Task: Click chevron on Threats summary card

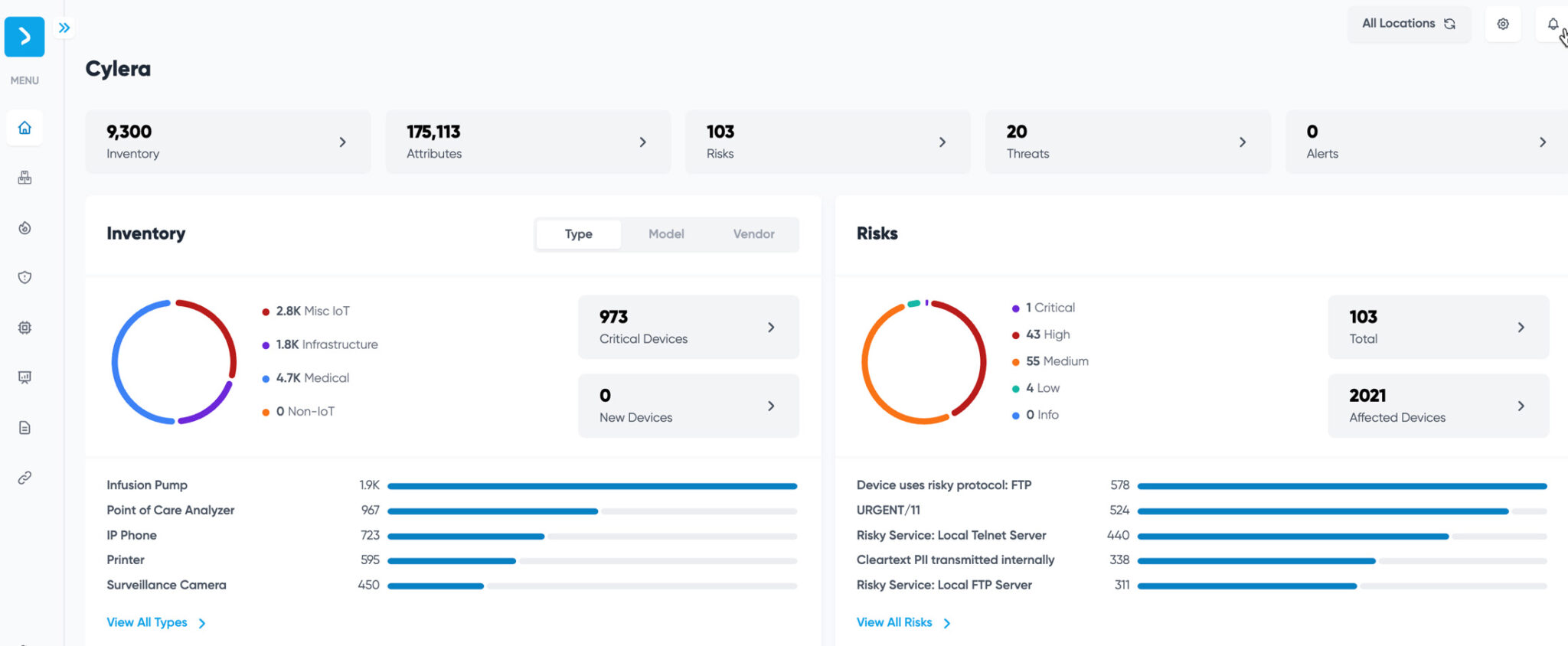Action: click(1243, 142)
